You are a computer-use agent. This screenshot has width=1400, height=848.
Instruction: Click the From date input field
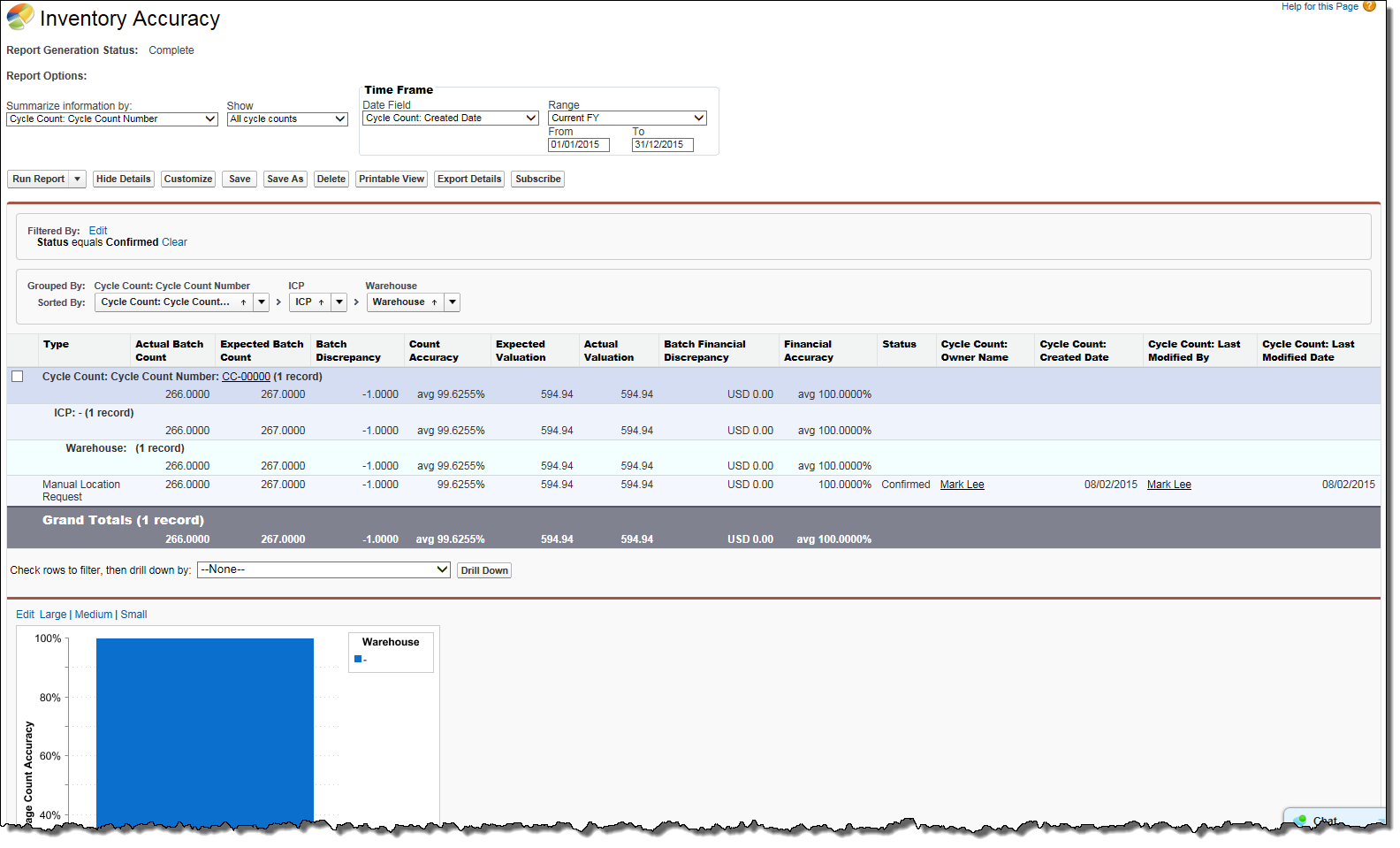[x=578, y=145]
